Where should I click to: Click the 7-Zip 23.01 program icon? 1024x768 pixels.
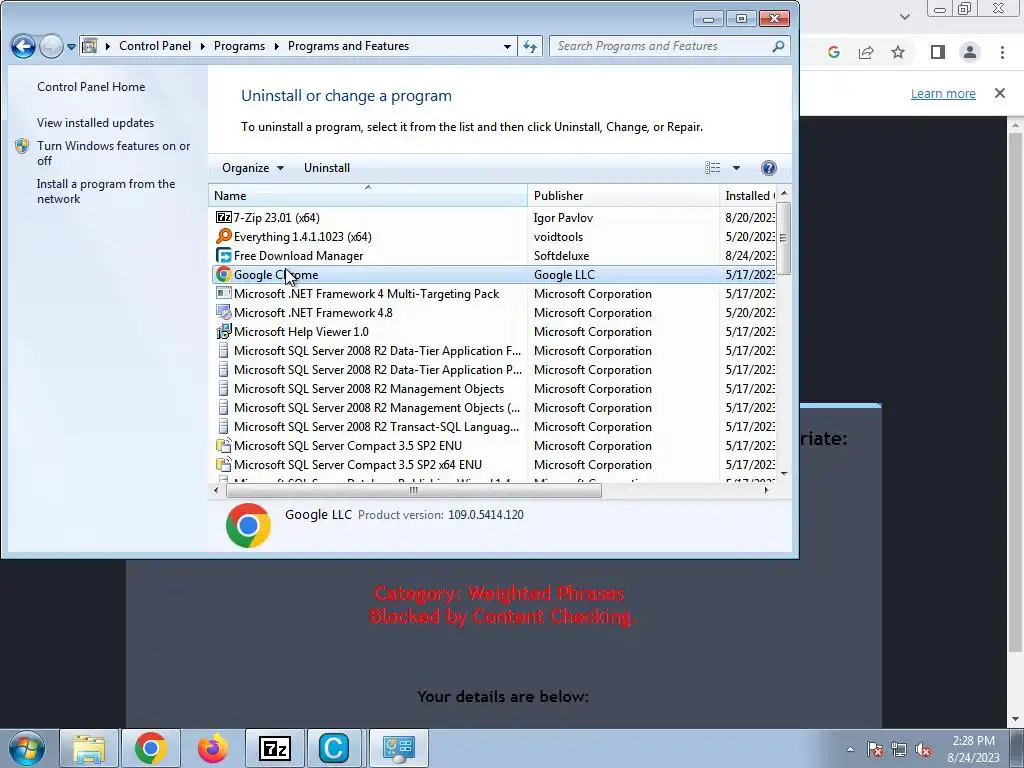(223, 217)
